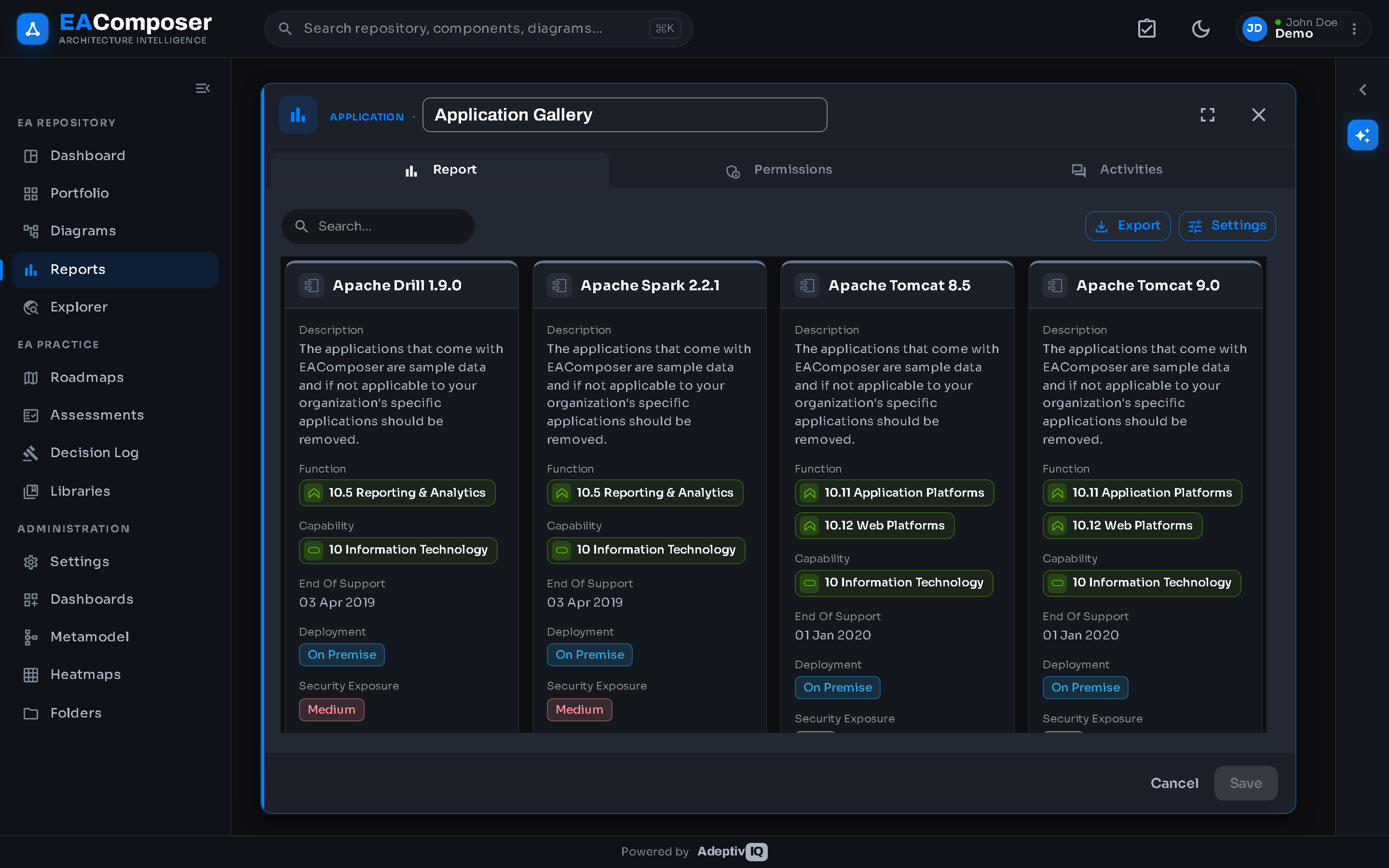
Task: Open Apache Tomcat 9.0 title
Action: coord(1148,285)
